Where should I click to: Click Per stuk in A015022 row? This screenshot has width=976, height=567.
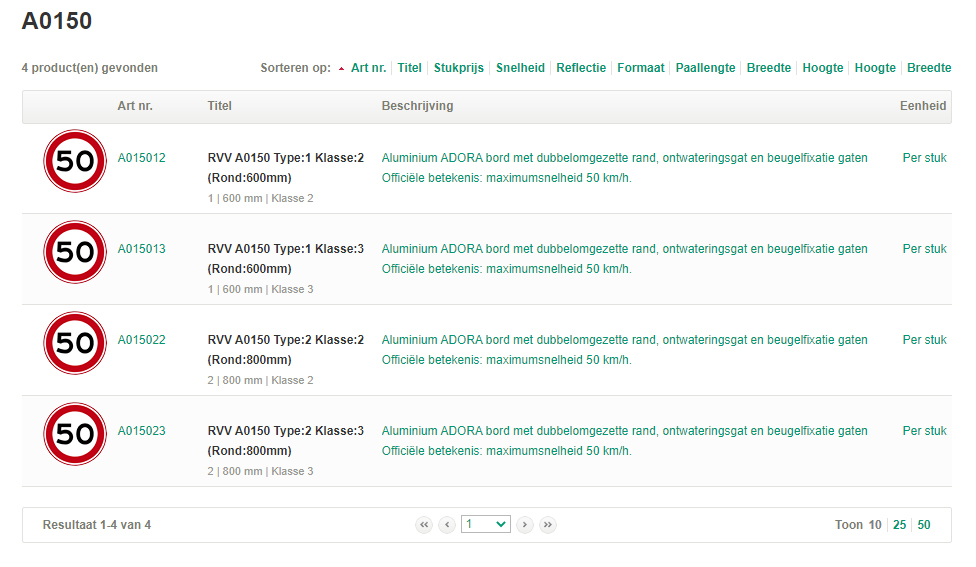point(924,340)
